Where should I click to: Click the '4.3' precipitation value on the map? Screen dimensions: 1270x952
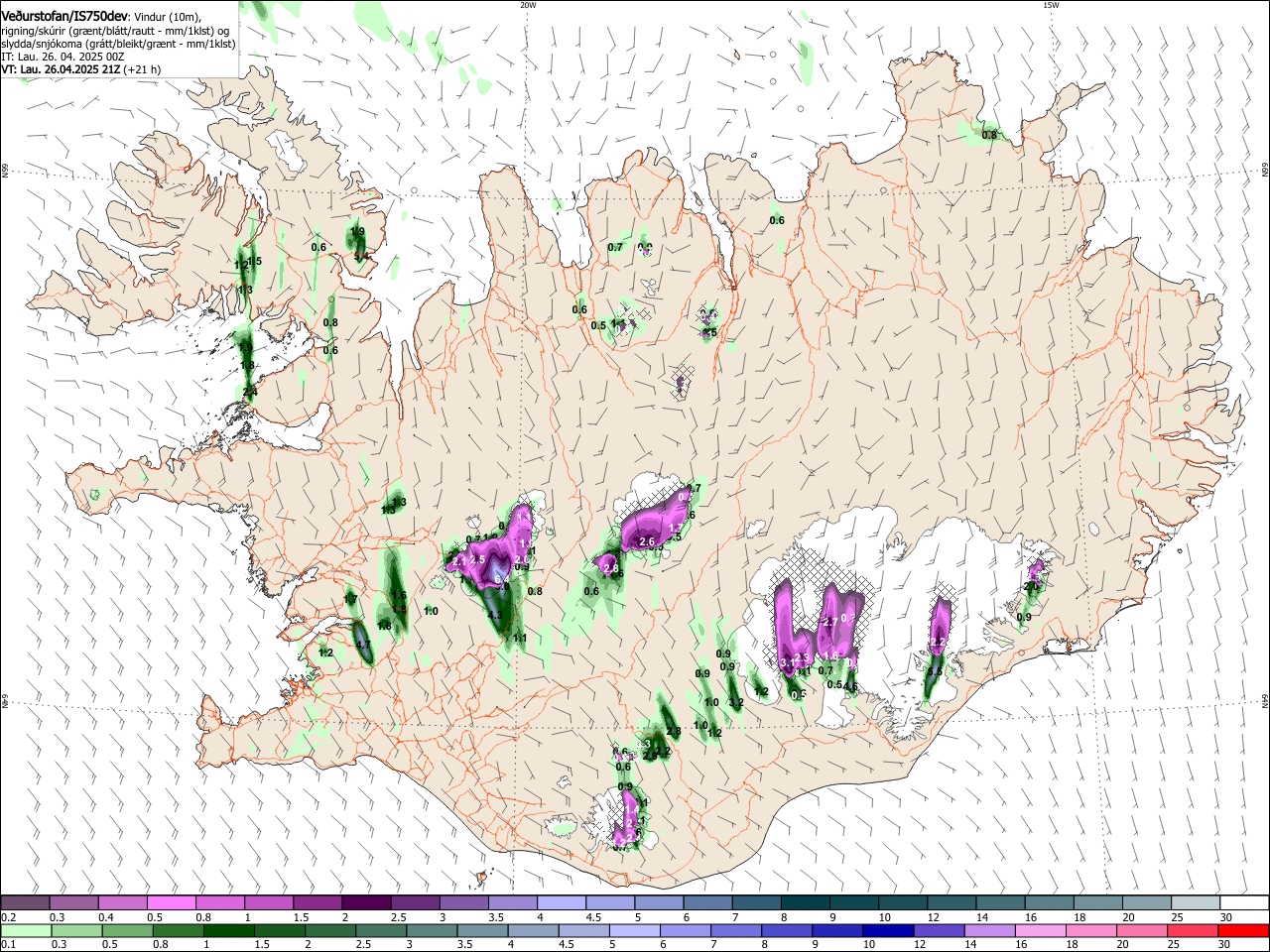tap(495, 617)
